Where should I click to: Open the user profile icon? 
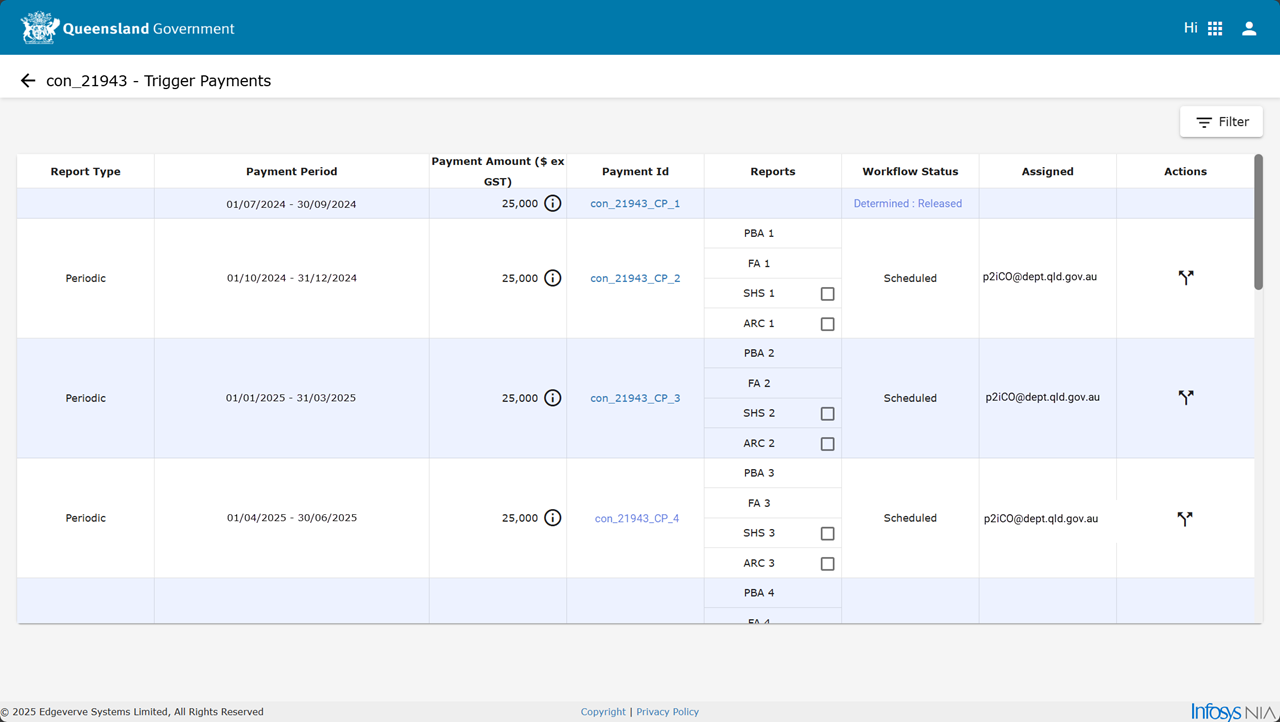pyautogui.click(x=1249, y=28)
